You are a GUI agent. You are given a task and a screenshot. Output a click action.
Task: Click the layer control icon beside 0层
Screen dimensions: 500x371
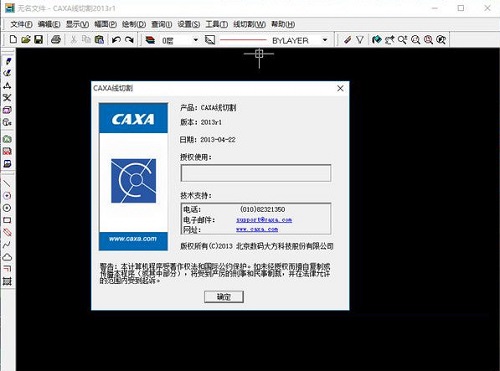click(150, 40)
